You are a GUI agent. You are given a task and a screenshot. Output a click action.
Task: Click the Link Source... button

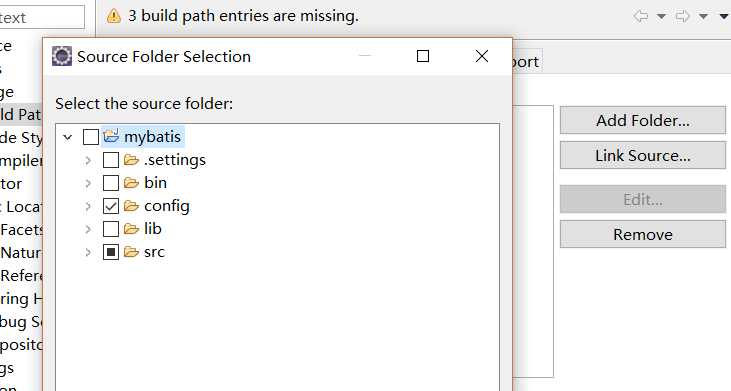tap(643, 155)
